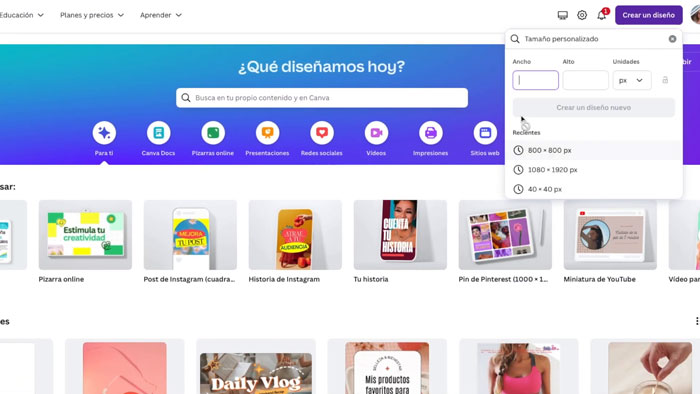Clear the Tamaño personalizado search field

pos(672,39)
